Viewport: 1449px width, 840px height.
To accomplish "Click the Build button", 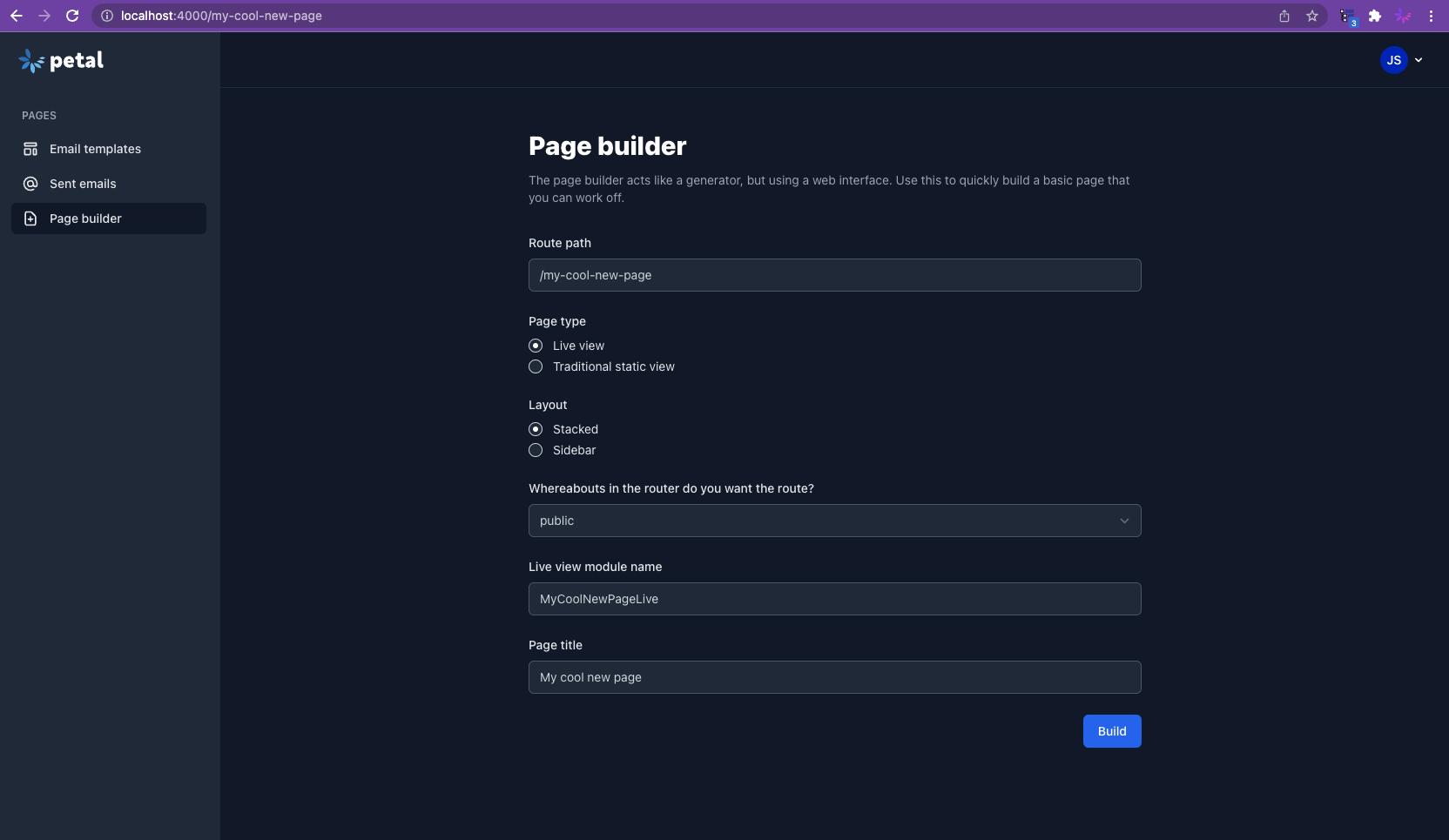I will (1112, 731).
